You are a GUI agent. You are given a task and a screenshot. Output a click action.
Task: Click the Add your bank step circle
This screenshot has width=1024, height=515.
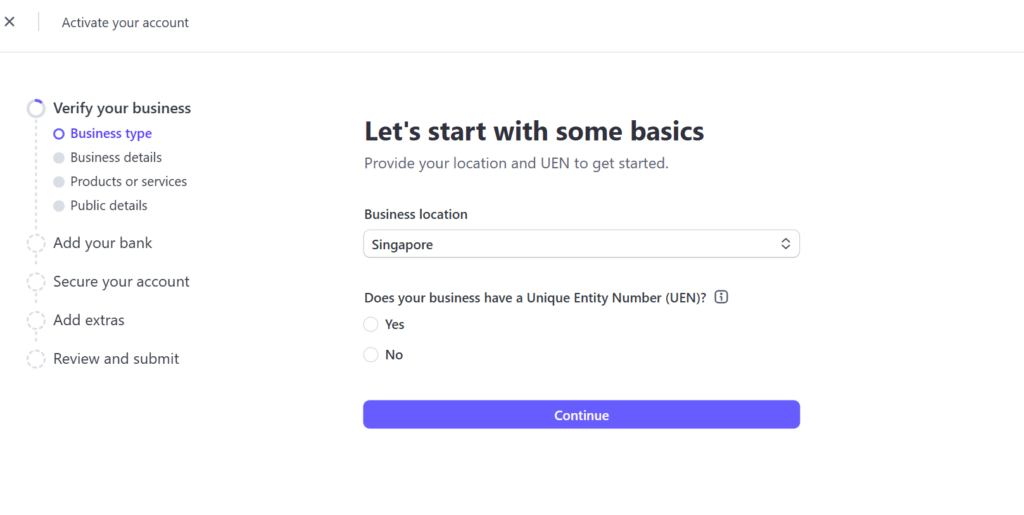pyautogui.click(x=36, y=244)
